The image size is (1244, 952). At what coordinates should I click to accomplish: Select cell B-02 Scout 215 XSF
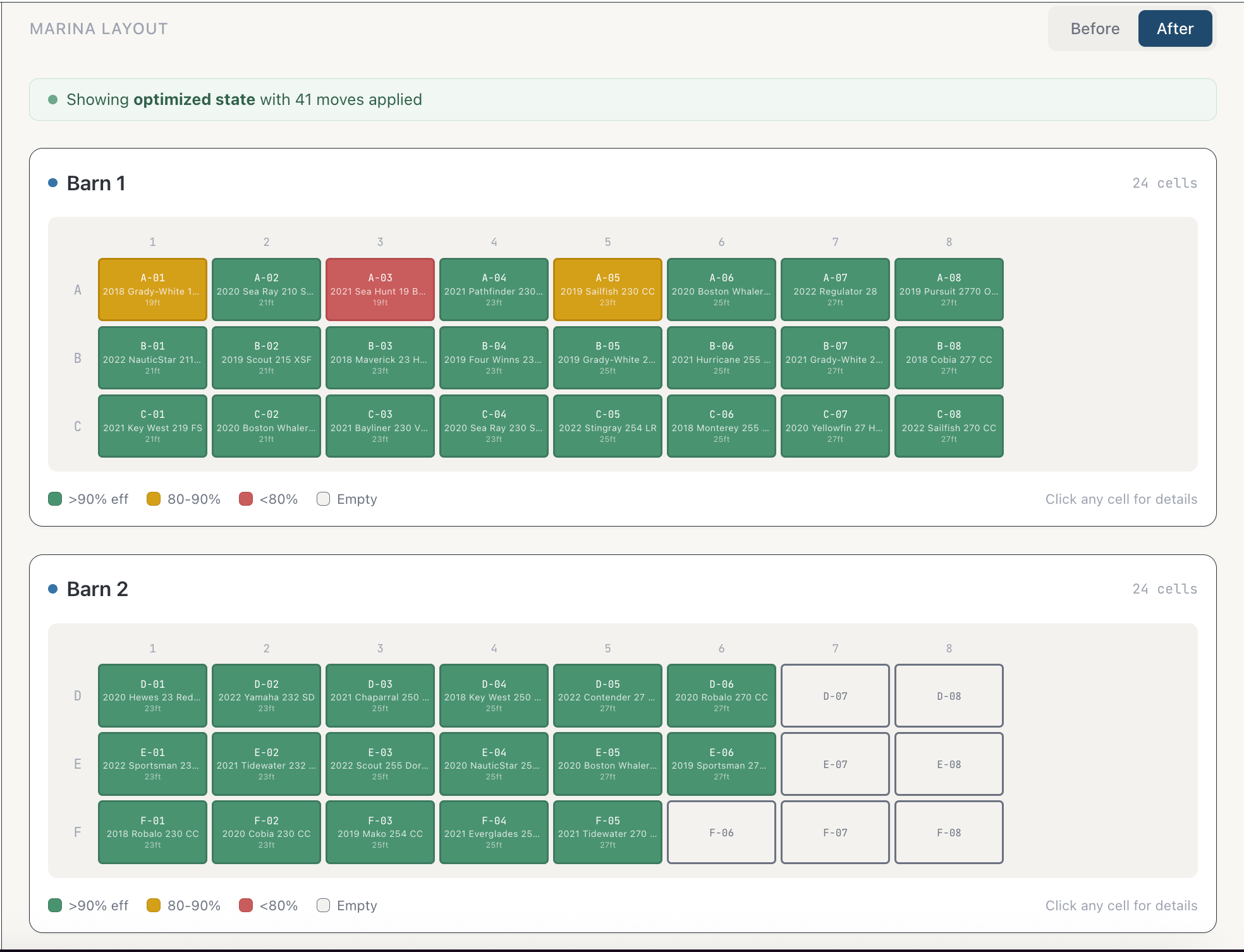(x=266, y=358)
